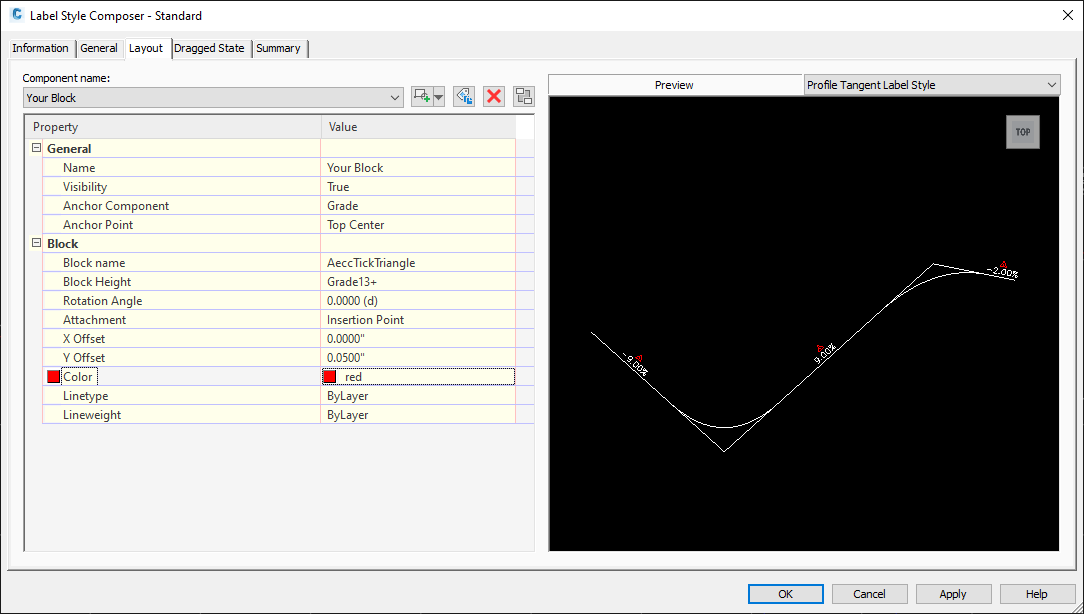Image resolution: width=1084 pixels, height=614 pixels.
Task: Click the red Color swatch value
Action: (x=332, y=376)
